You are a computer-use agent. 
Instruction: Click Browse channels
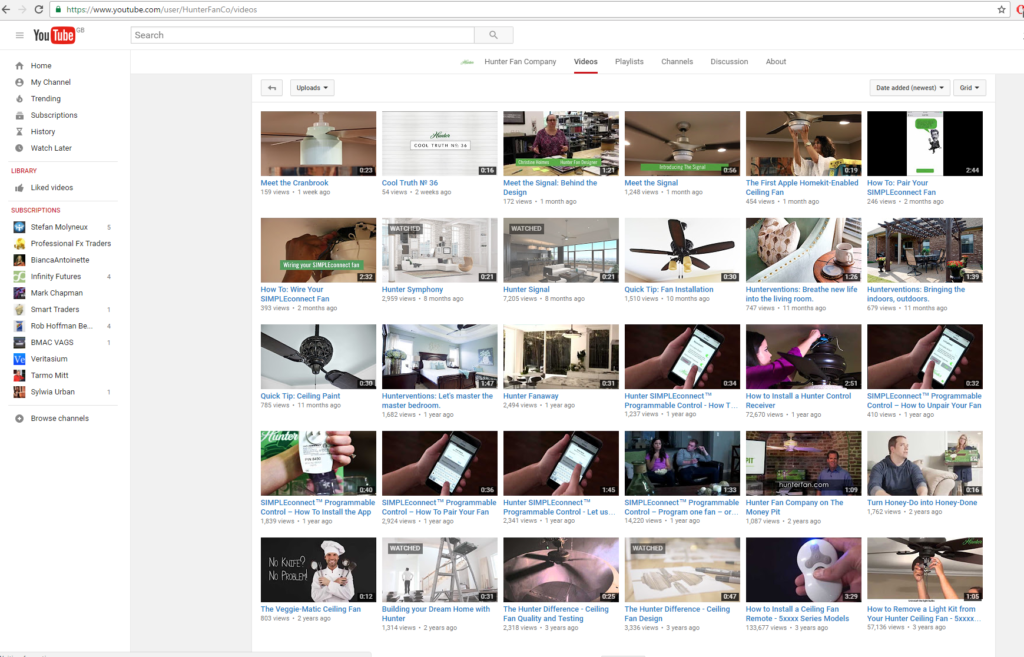[x=59, y=419]
